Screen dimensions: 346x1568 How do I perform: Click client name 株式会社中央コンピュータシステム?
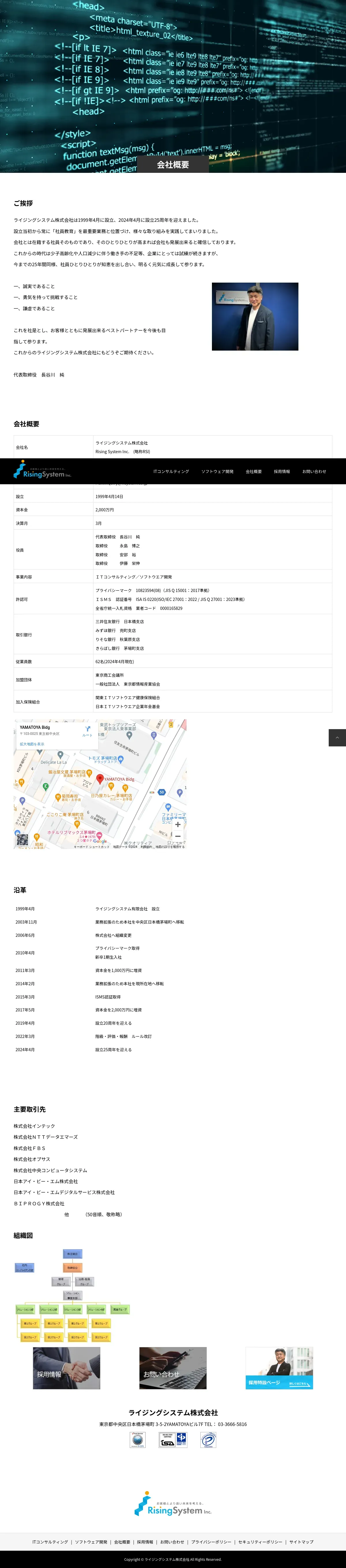[x=50, y=1170]
